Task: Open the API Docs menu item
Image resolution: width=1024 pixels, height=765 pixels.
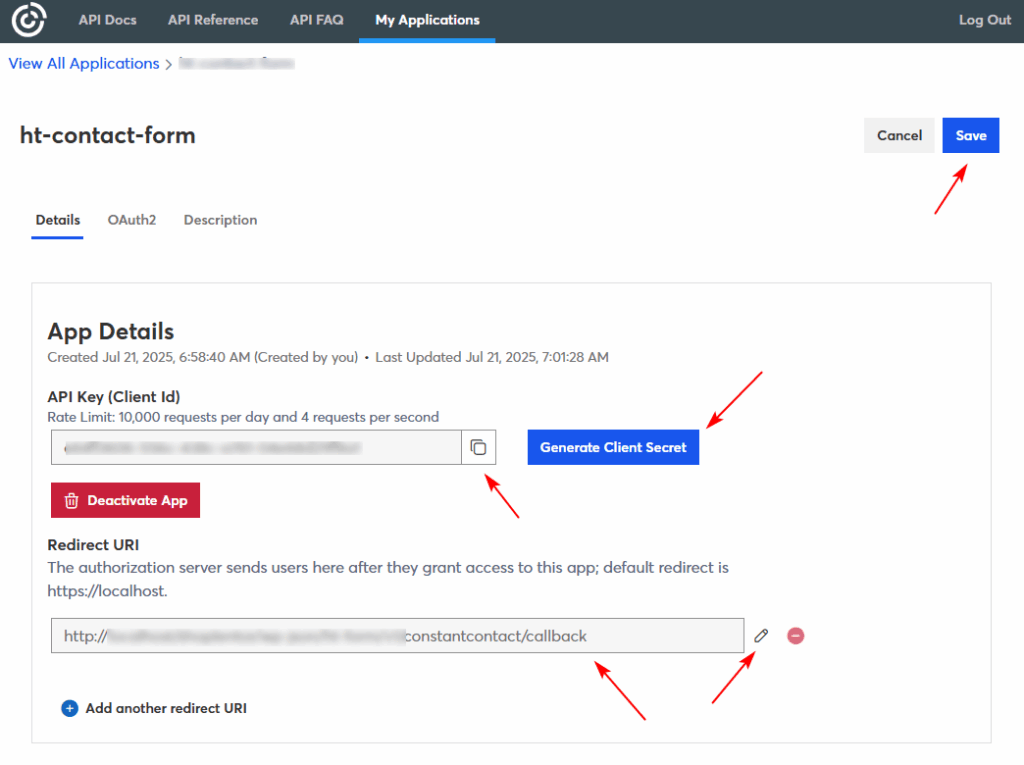Action: click(x=107, y=20)
